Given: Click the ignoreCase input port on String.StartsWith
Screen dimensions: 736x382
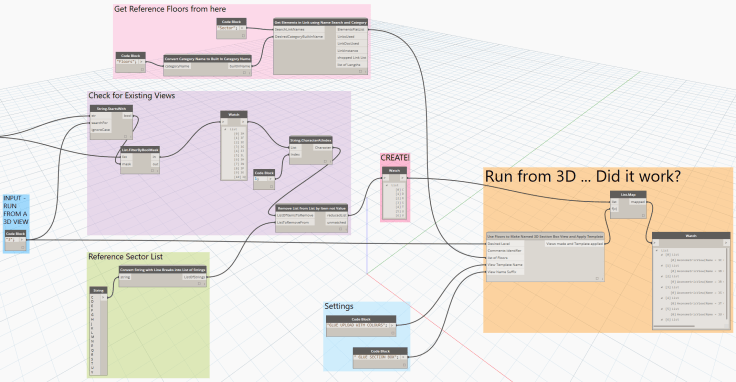Looking at the screenshot, I should point(101,130).
